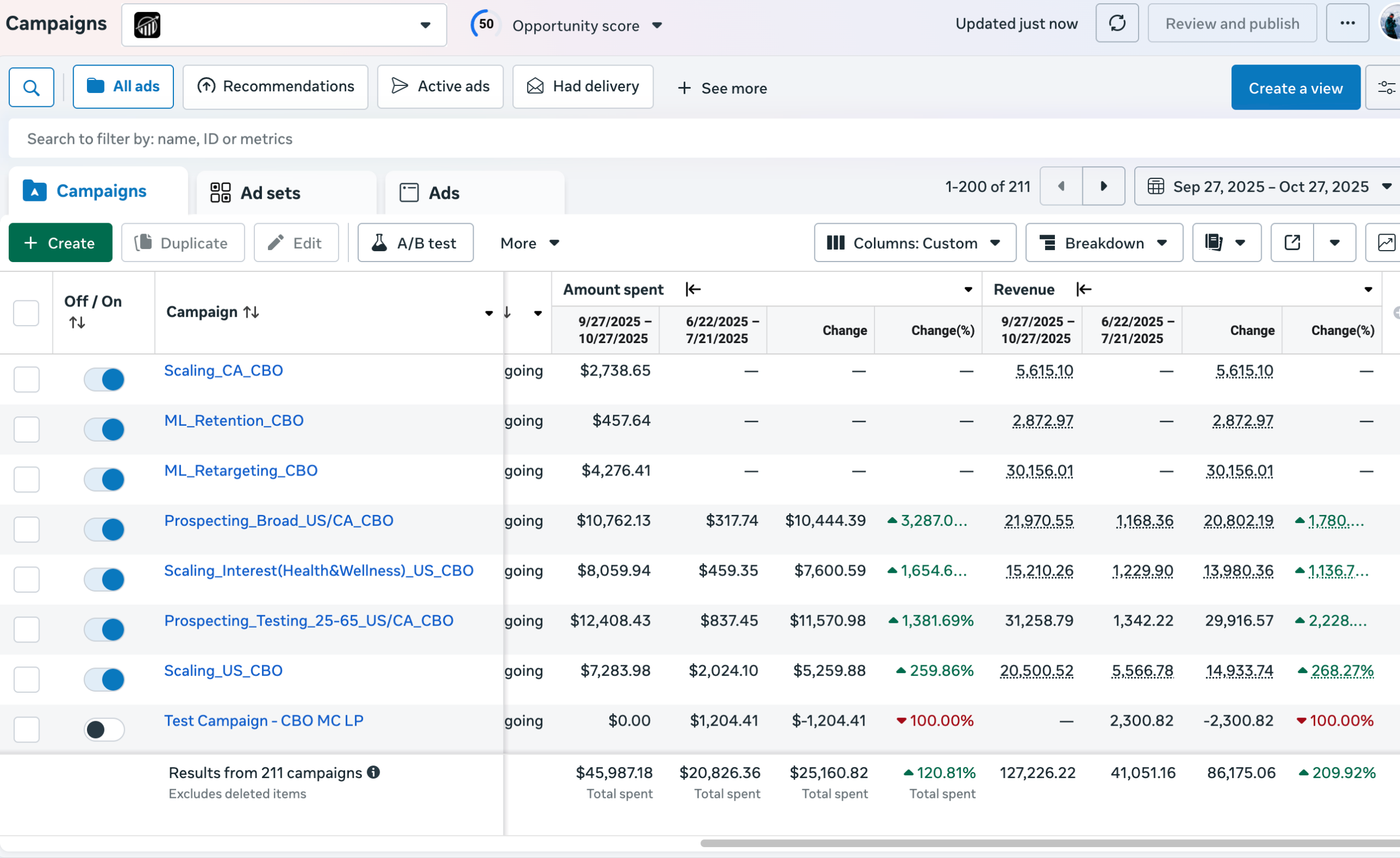Open the three-dots more options menu
Viewport: 1400px width, 858px height.
pos(1346,24)
